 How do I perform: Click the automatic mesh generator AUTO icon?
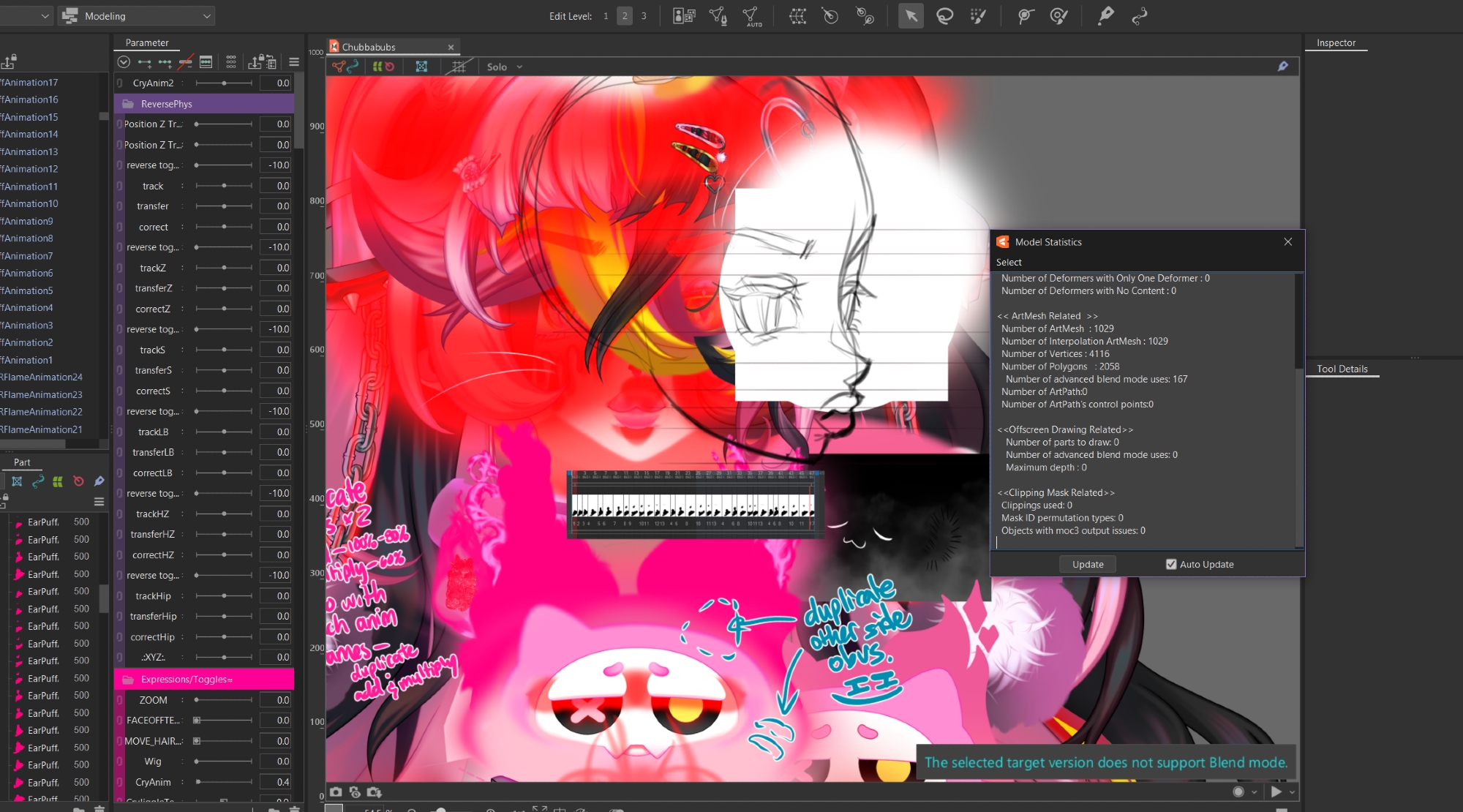[x=751, y=16]
